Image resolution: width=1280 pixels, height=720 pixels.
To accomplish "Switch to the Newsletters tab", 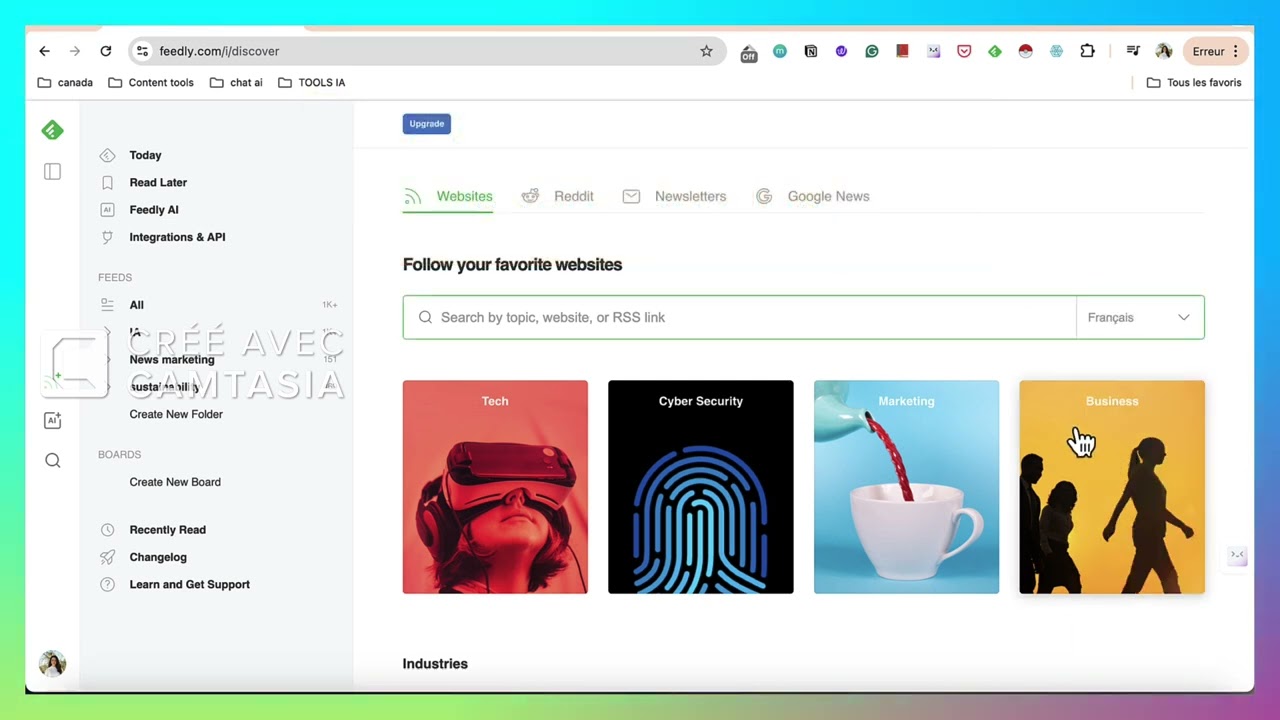I will pos(674,196).
